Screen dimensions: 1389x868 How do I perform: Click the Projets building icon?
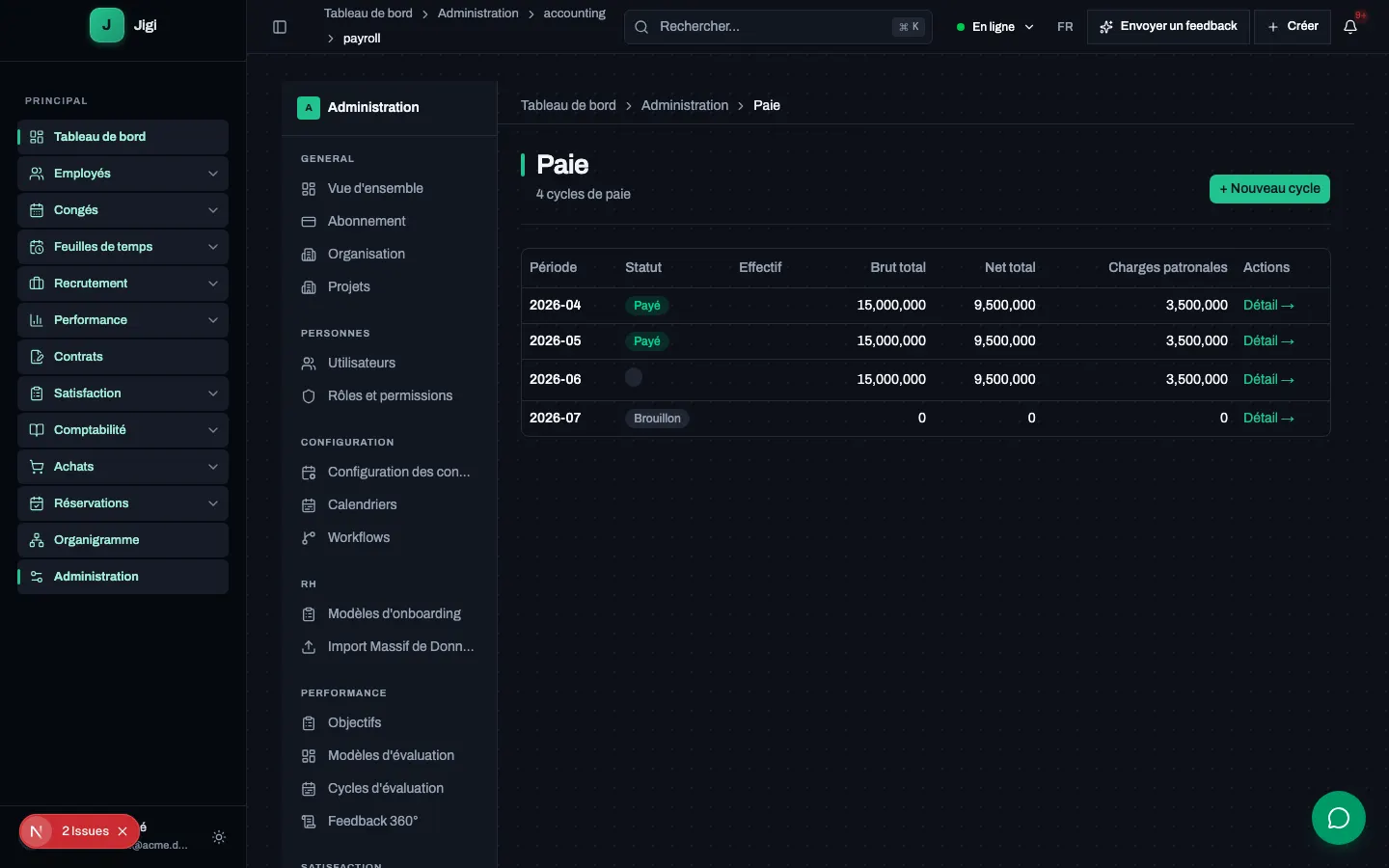click(x=309, y=287)
